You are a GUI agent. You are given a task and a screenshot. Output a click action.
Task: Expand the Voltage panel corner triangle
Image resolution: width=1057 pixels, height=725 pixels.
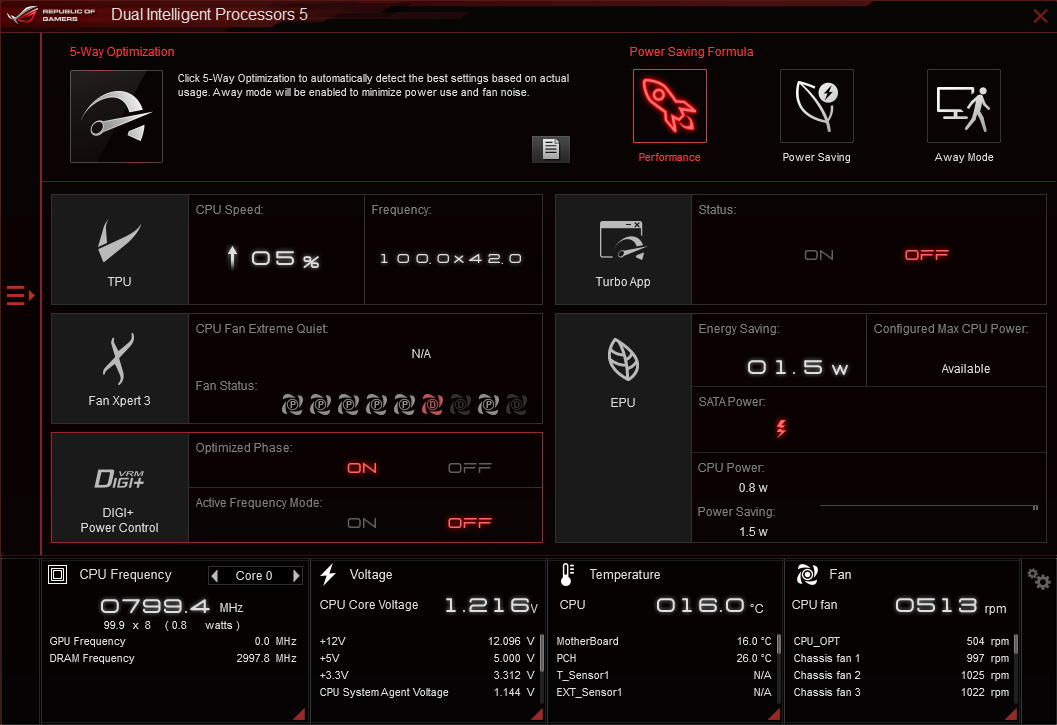[x=537, y=714]
